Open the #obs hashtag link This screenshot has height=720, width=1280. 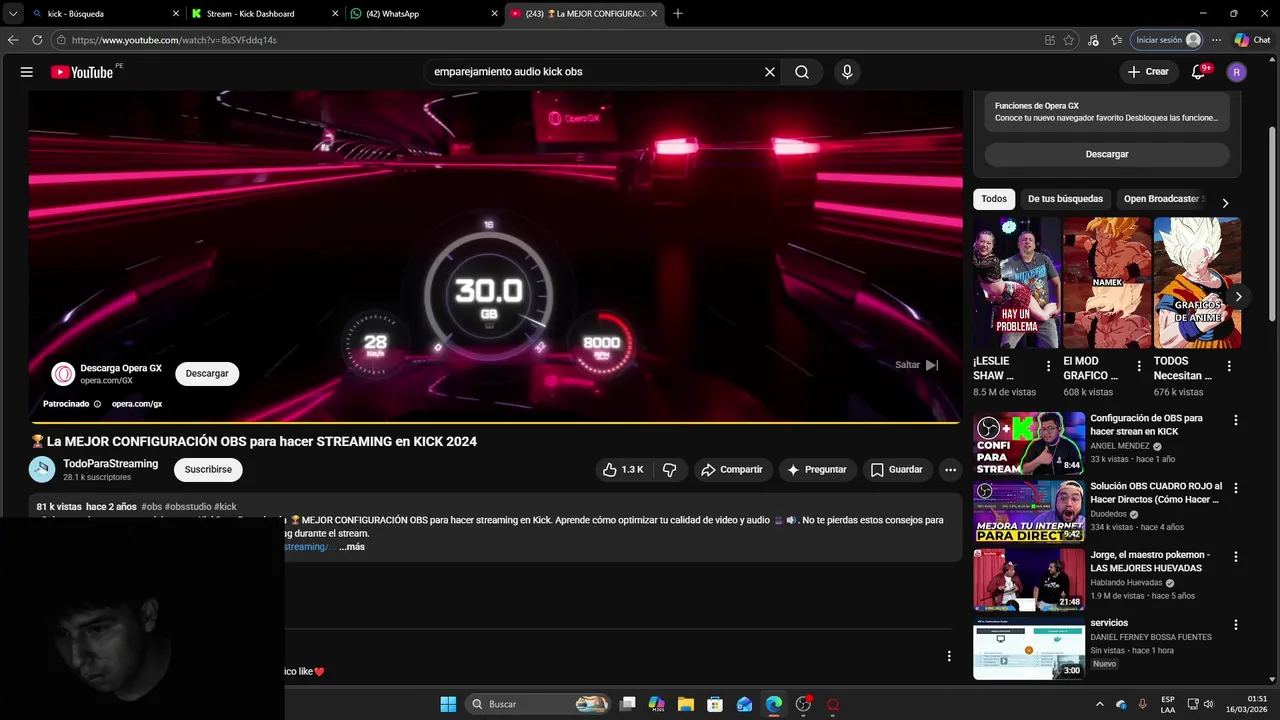[x=151, y=507]
